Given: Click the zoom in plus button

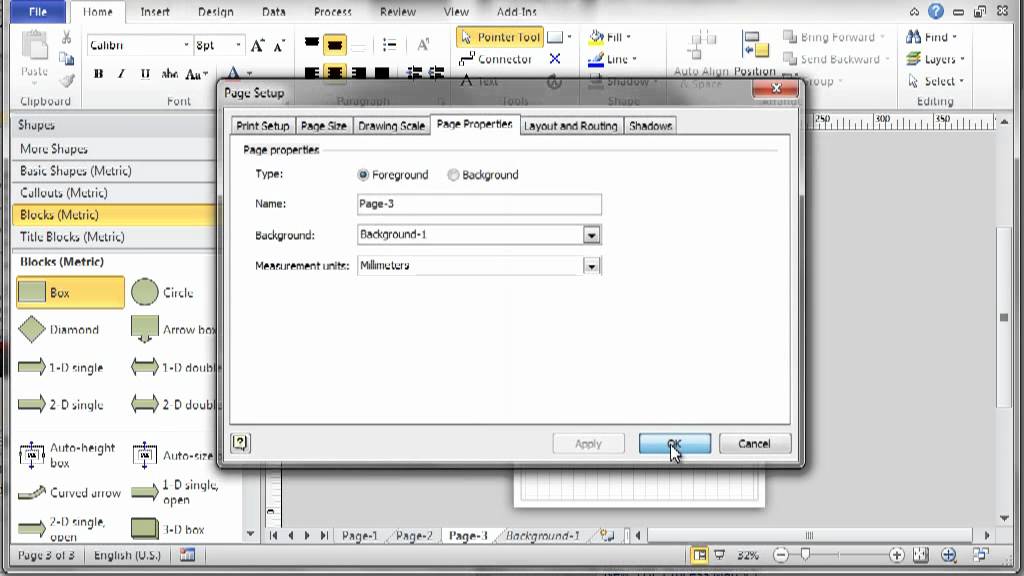Looking at the screenshot, I should tap(897, 554).
